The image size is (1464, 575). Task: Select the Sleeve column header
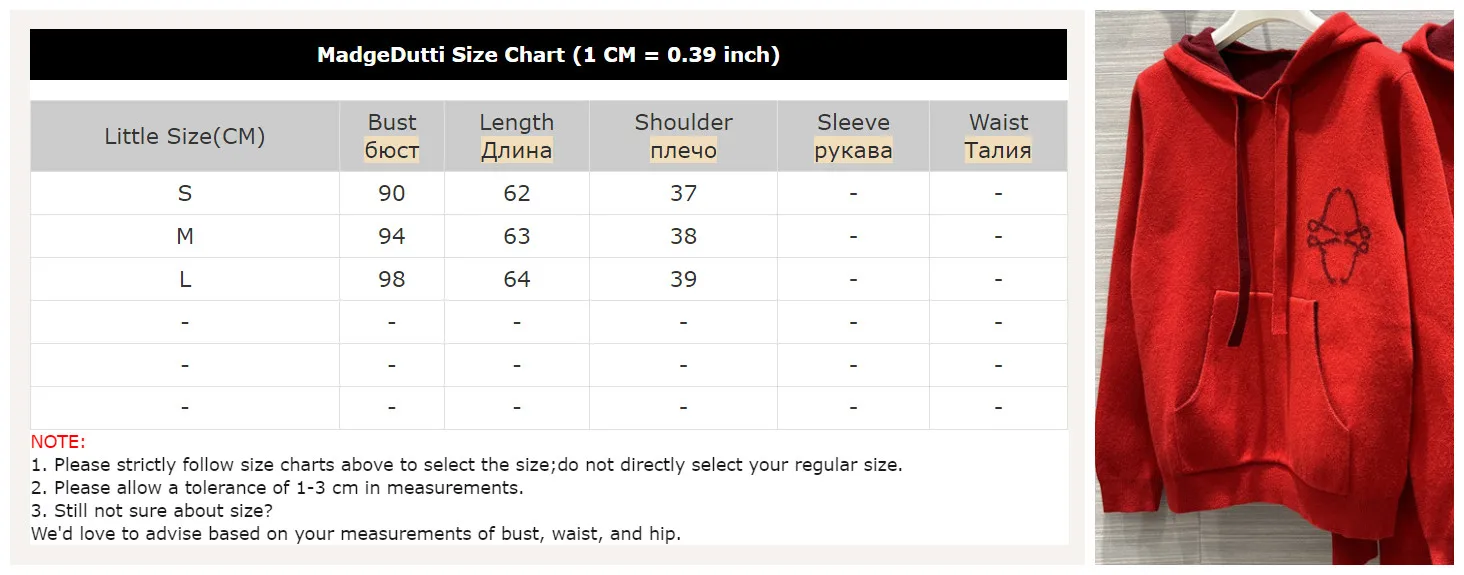point(853,136)
